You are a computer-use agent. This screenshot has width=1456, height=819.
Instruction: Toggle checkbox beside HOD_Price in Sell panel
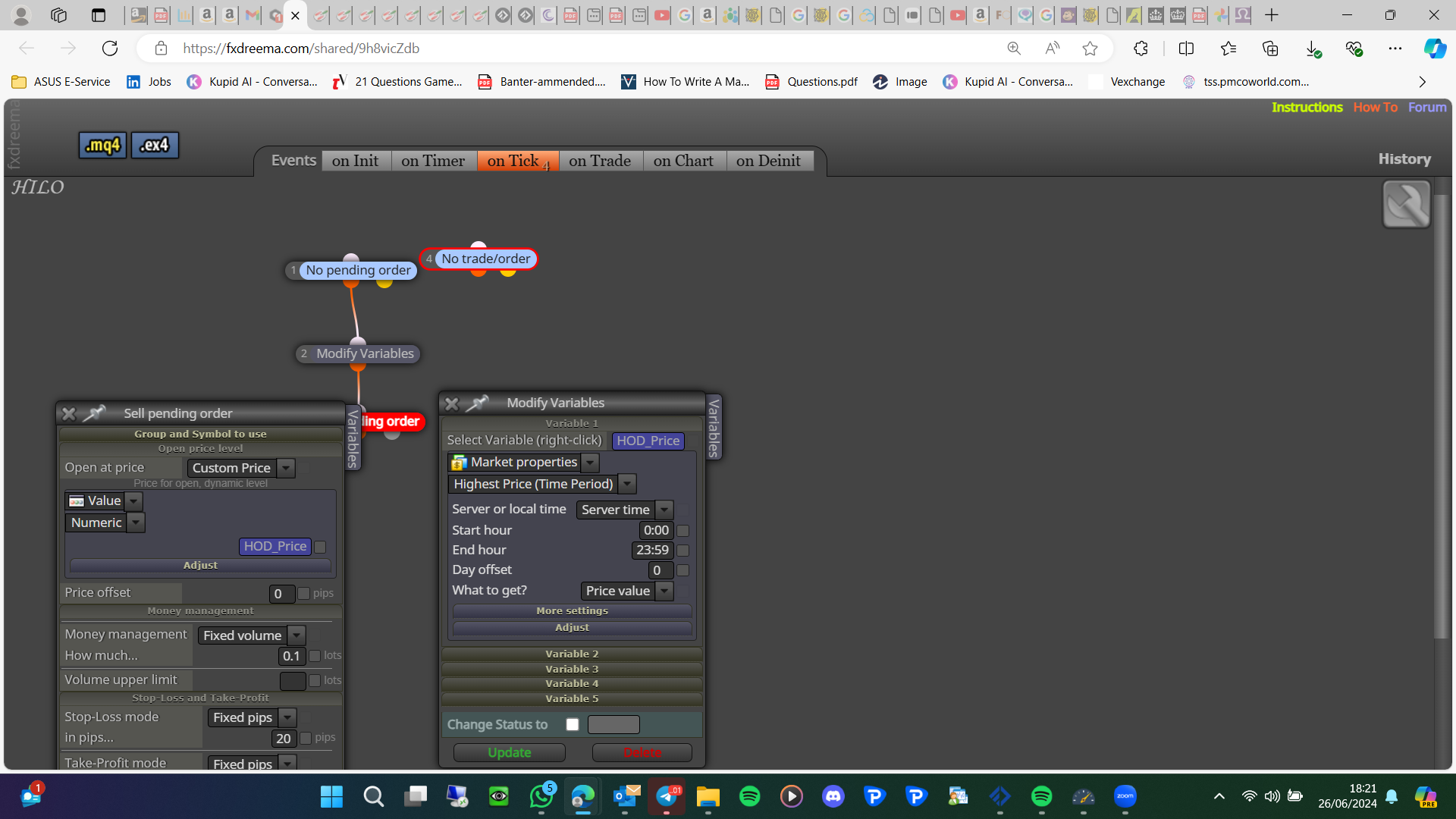tap(320, 547)
